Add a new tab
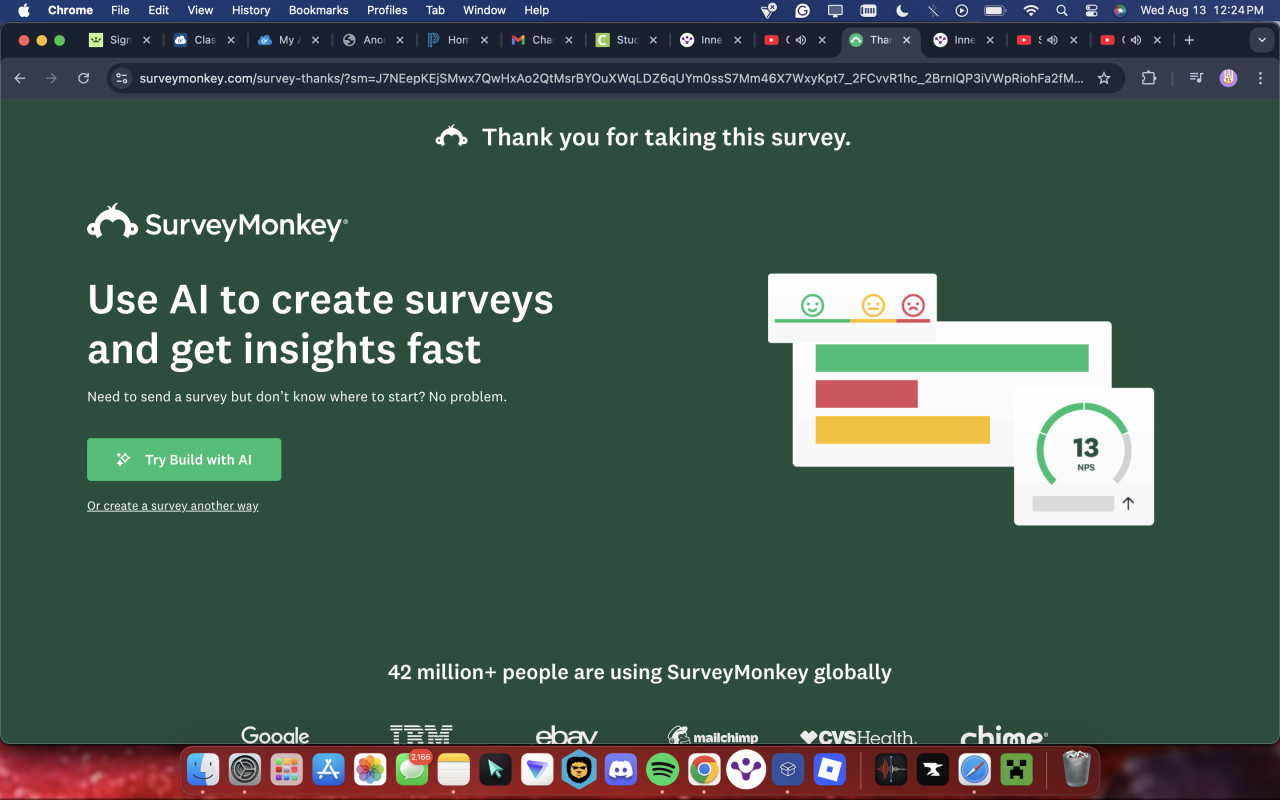Image resolution: width=1280 pixels, height=800 pixels. (1189, 40)
